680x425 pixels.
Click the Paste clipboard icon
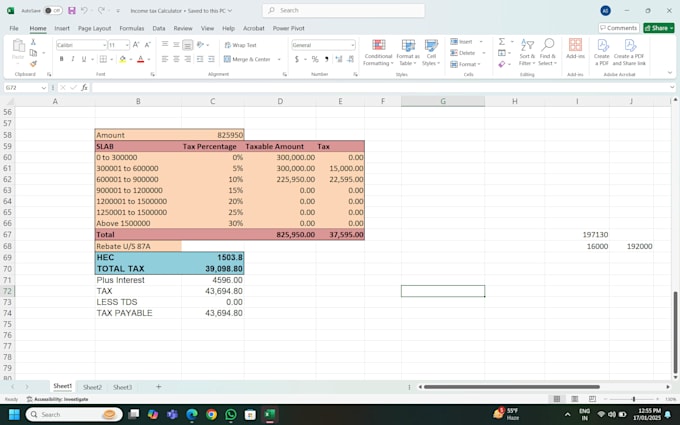pos(18,45)
